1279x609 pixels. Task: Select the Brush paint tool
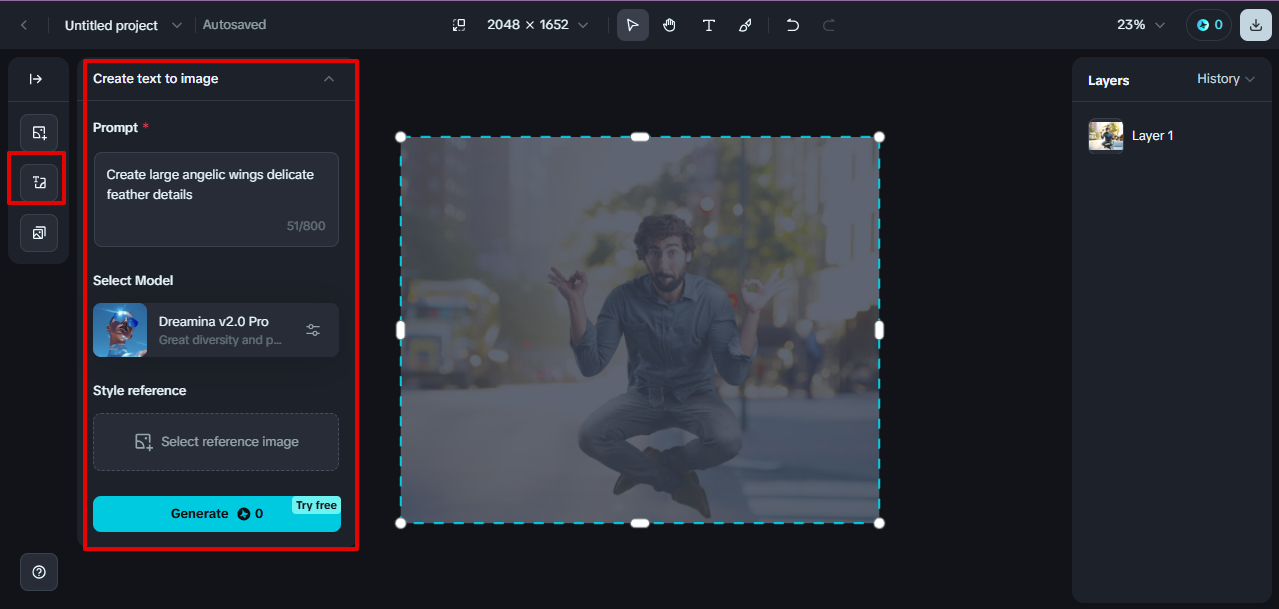click(x=745, y=25)
